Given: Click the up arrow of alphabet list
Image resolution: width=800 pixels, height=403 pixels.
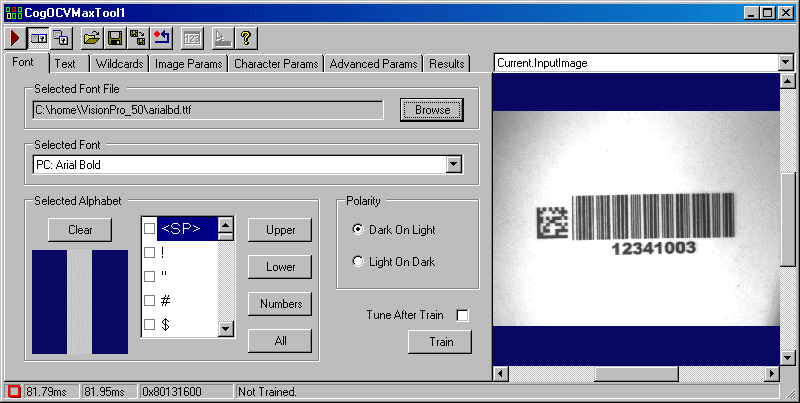Looking at the screenshot, I should 226,224.
